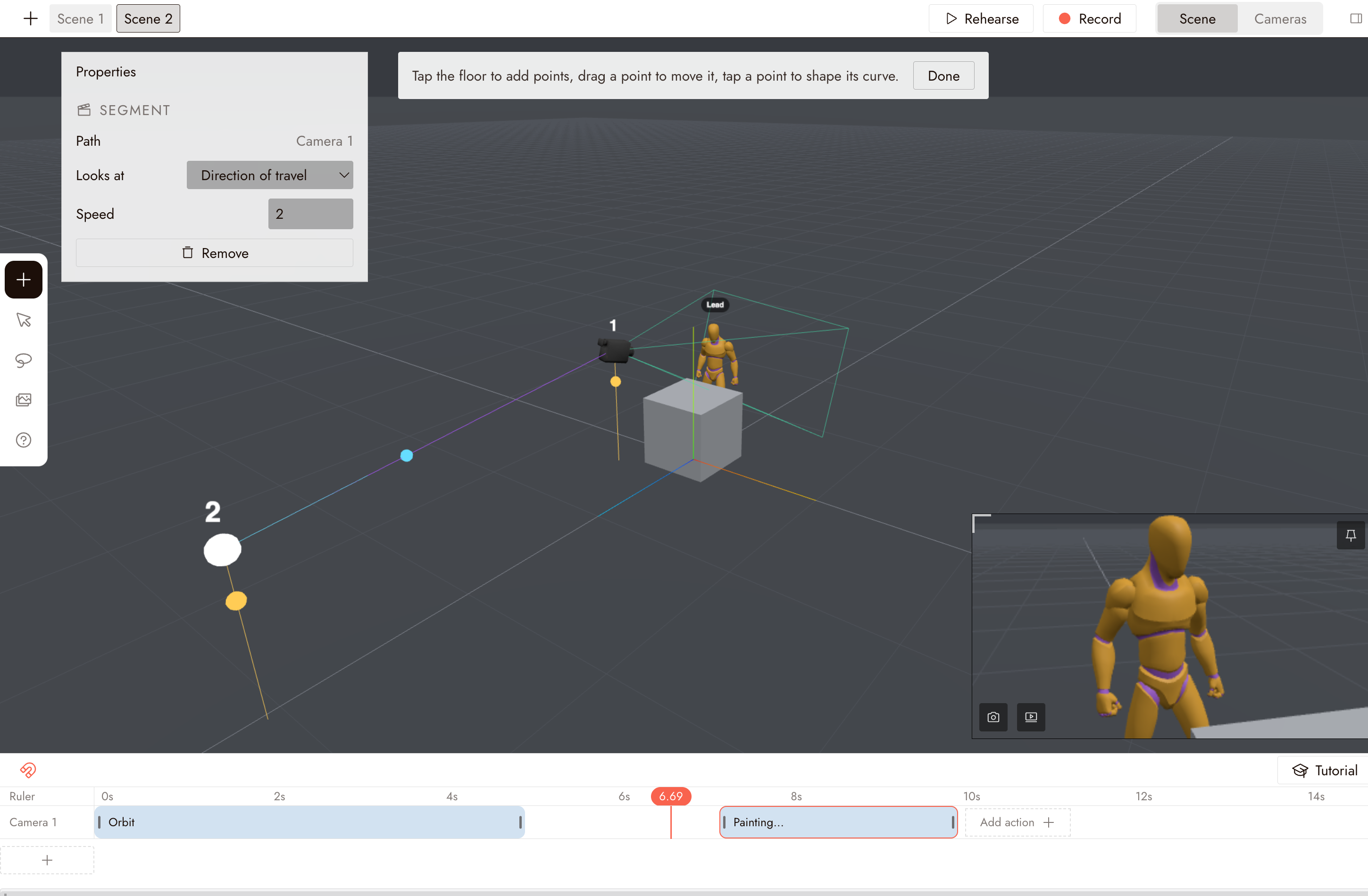Open Looks at dropdown Direction of travel
Viewport: 1368px width, 896px height.
pos(269,174)
